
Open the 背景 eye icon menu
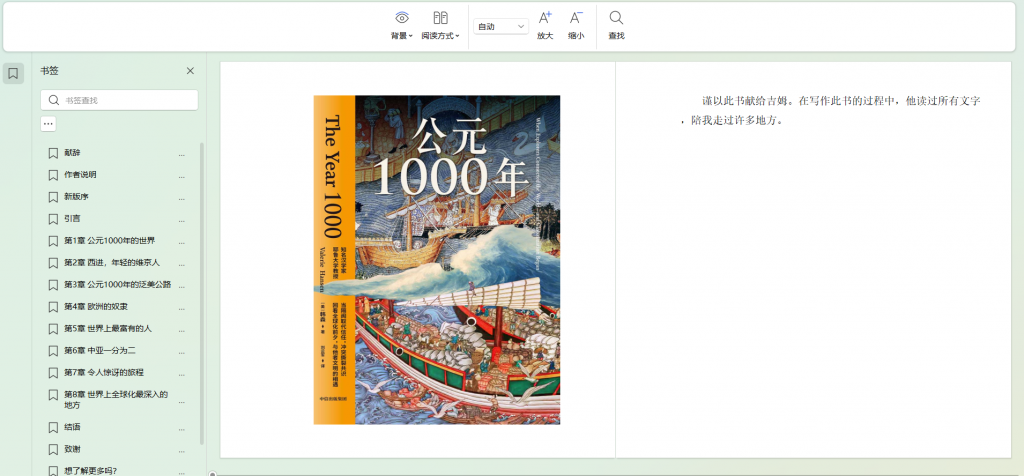(x=402, y=18)
